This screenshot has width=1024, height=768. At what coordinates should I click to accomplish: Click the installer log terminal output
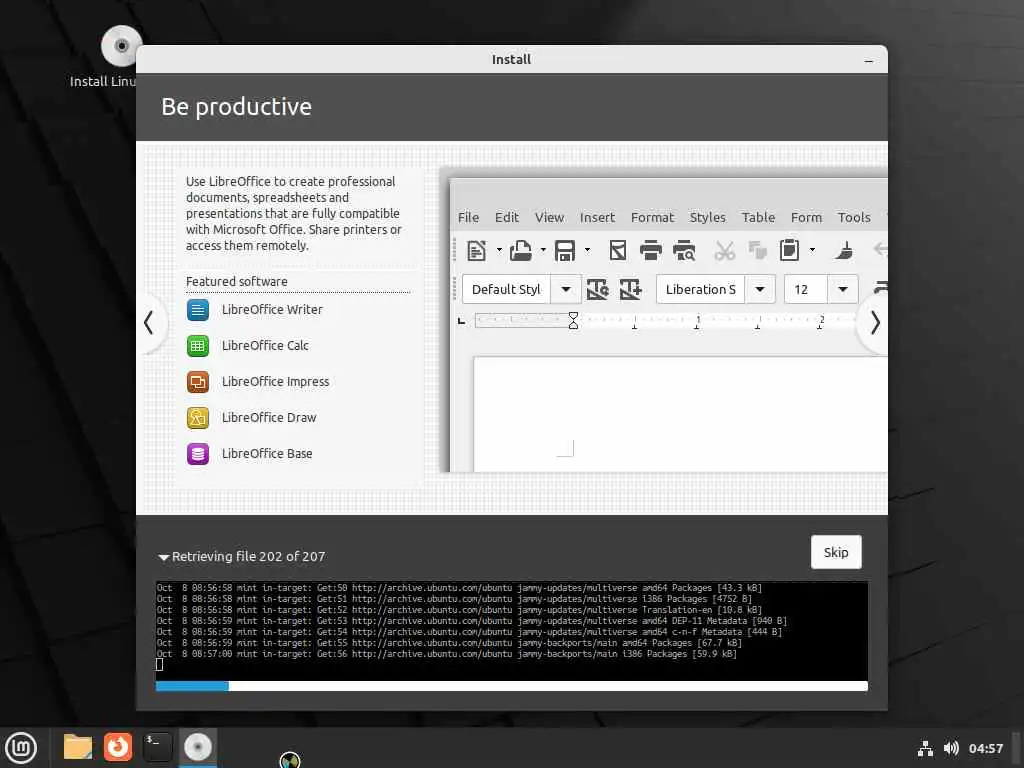(511, 630)
